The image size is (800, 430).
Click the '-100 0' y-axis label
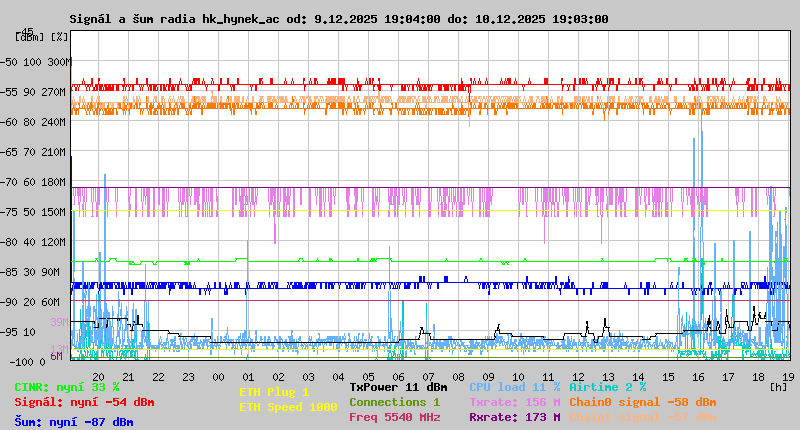coord(27,362)
